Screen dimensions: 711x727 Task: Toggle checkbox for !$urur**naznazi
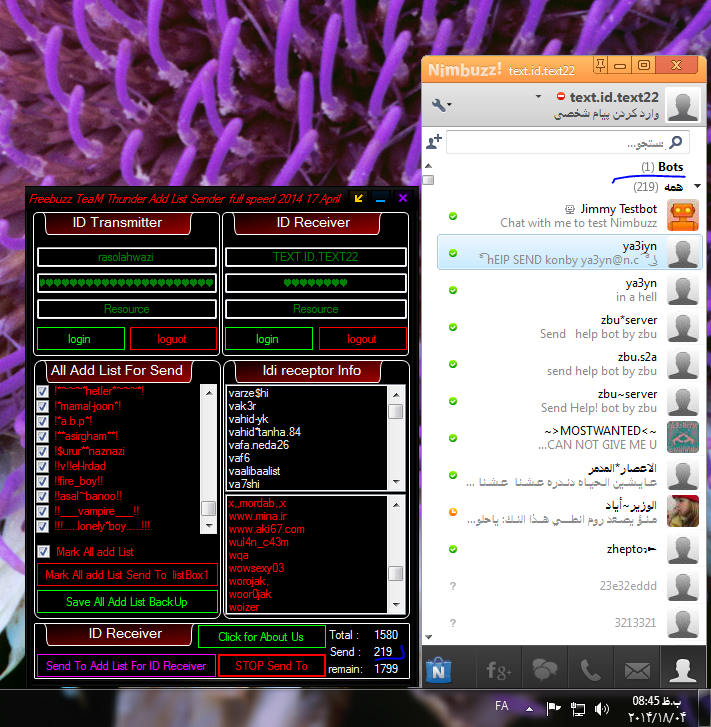coord(43,451)
